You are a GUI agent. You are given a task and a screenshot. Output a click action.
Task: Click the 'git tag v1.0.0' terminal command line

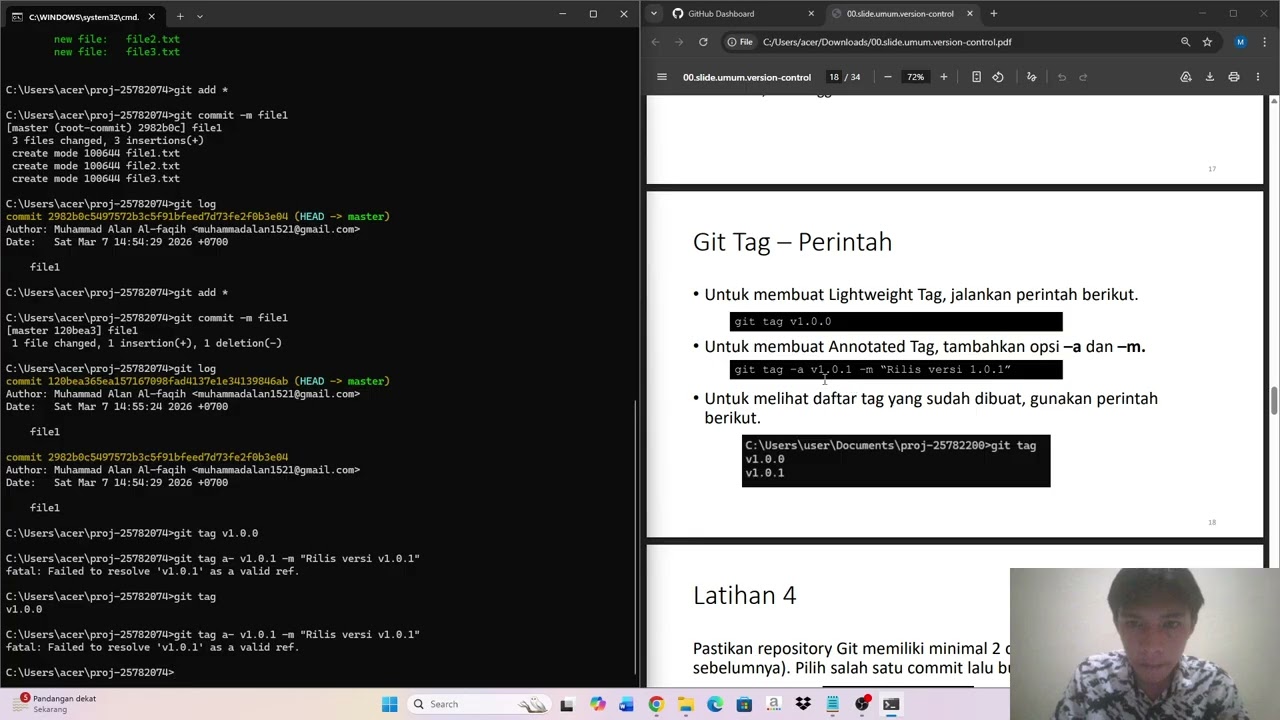132,533
